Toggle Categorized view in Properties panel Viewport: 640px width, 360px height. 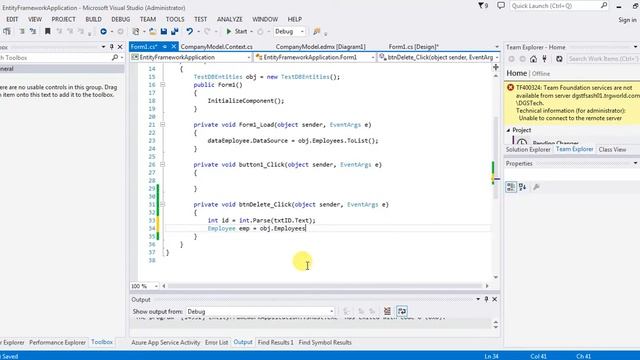pyautogui.click(x=511, y=187)
